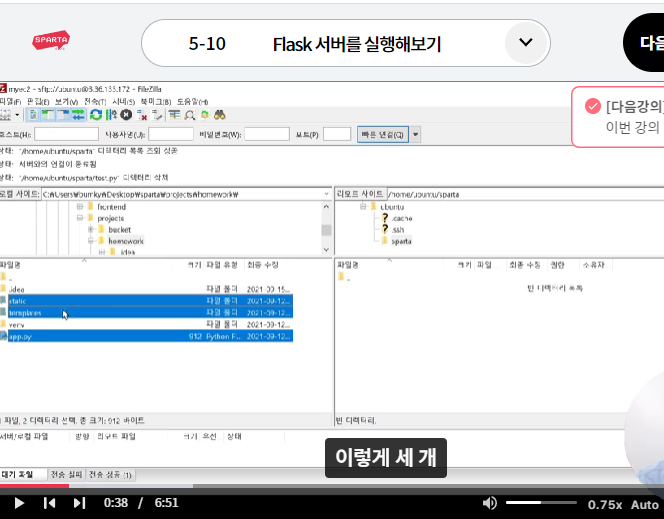Select the .cache folder in remote tree
664x519 pixels.
402,218
